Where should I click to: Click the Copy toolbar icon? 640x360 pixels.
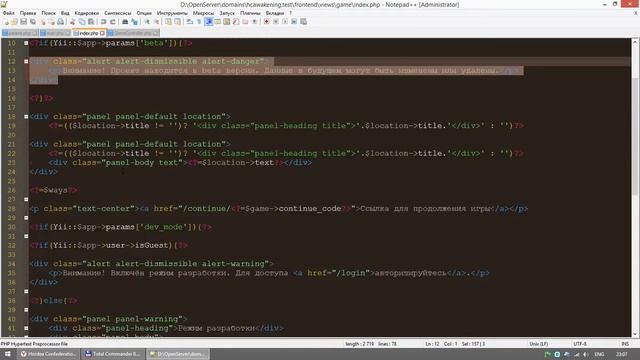(x=82, y=22)
